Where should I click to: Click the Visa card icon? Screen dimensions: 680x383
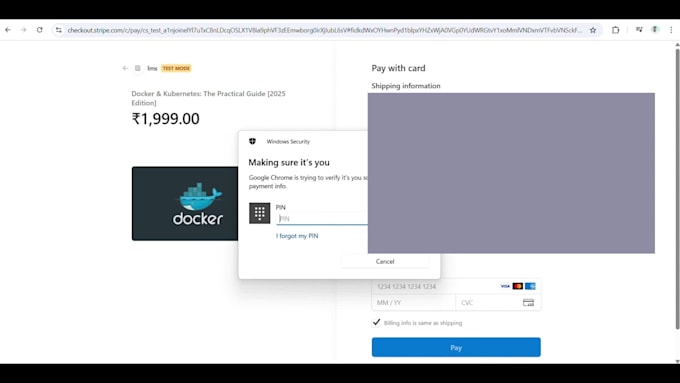pyautogui.click(x=505, y=286)
